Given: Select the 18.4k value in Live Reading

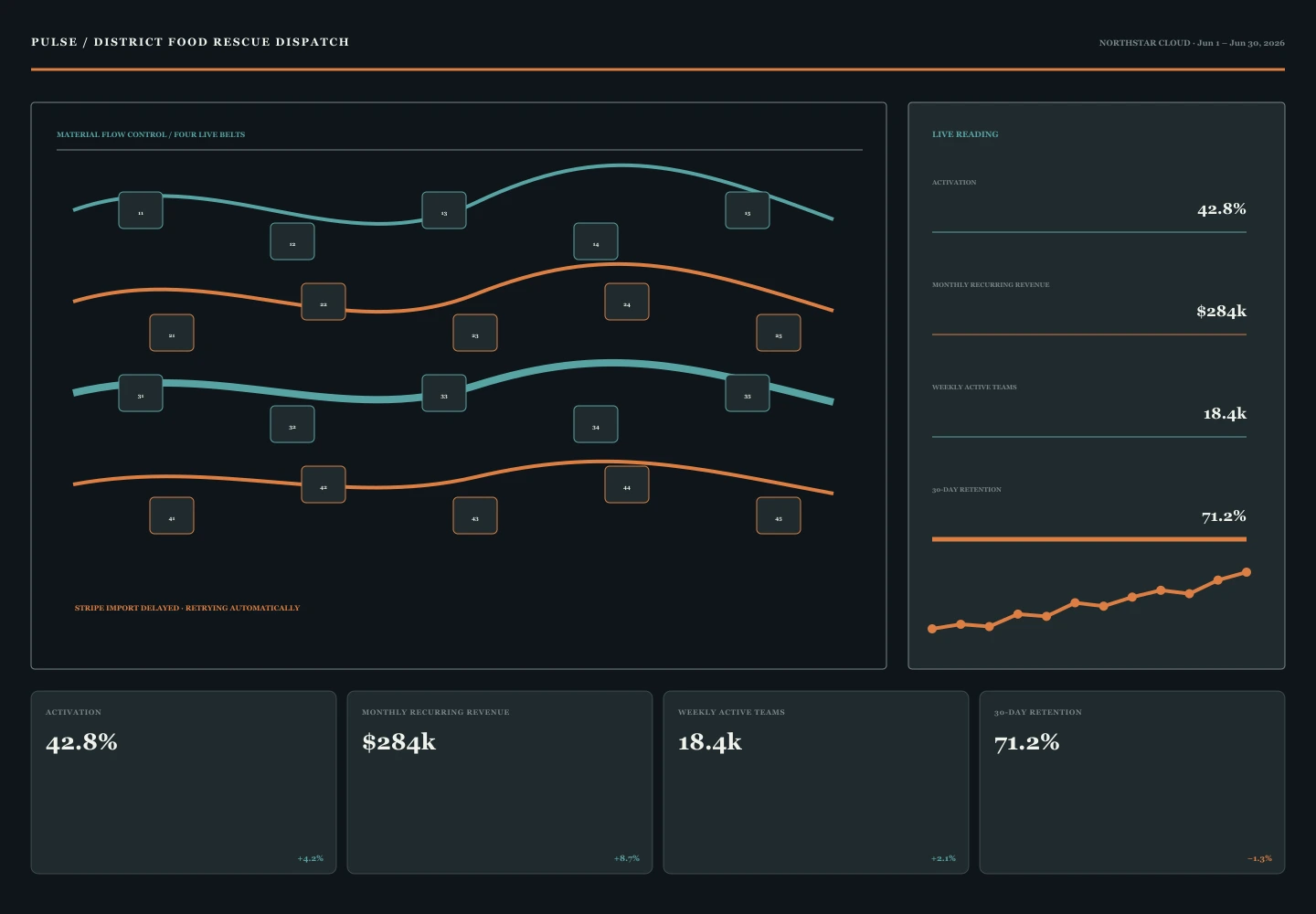Looking at the screenshot, I should [x=1225, y=414].
